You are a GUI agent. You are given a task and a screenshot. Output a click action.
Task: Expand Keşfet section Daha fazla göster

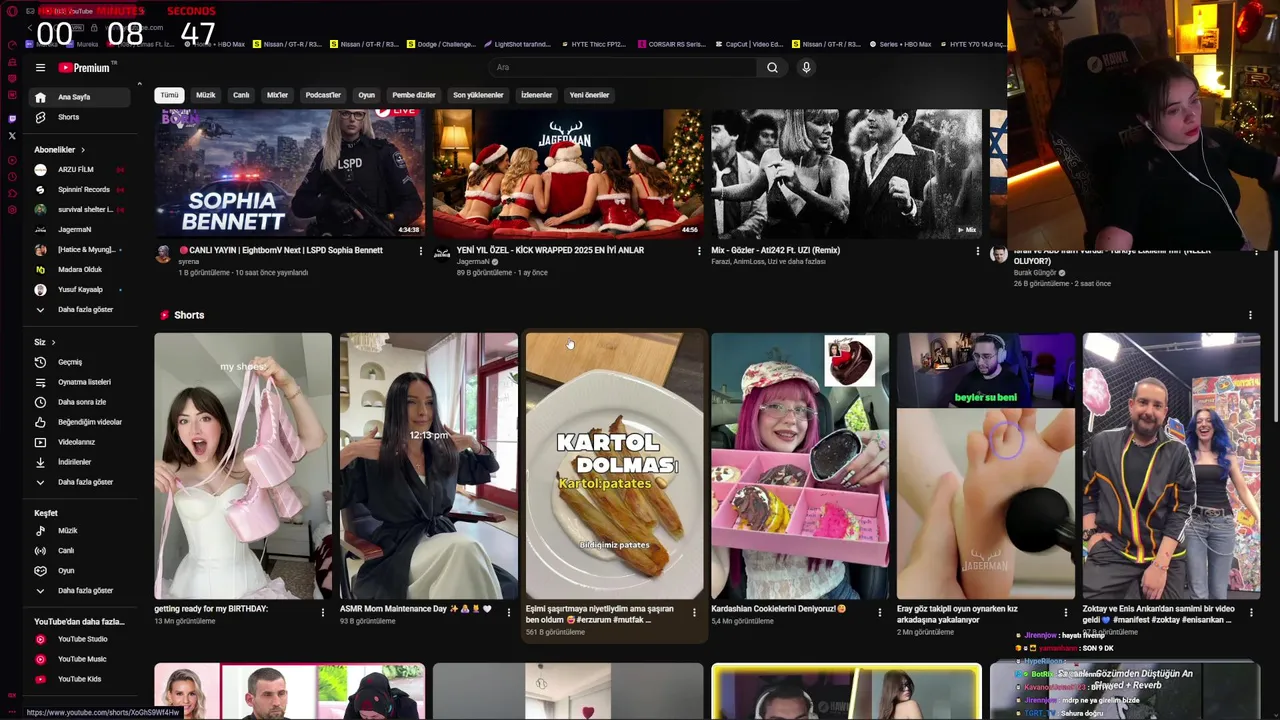(80, 591)
